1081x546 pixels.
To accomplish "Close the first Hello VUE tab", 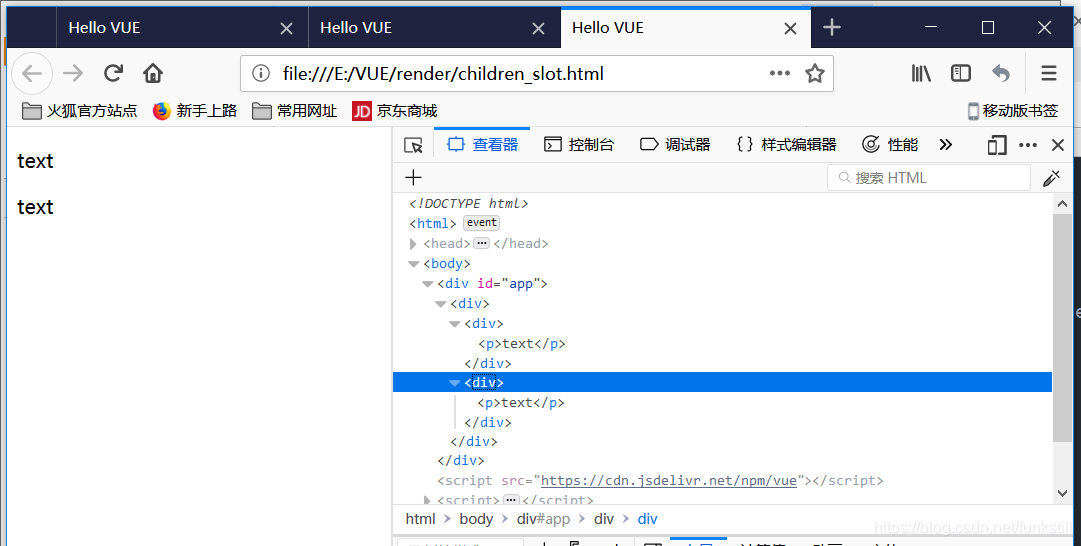I will click(x=286, y=28).
